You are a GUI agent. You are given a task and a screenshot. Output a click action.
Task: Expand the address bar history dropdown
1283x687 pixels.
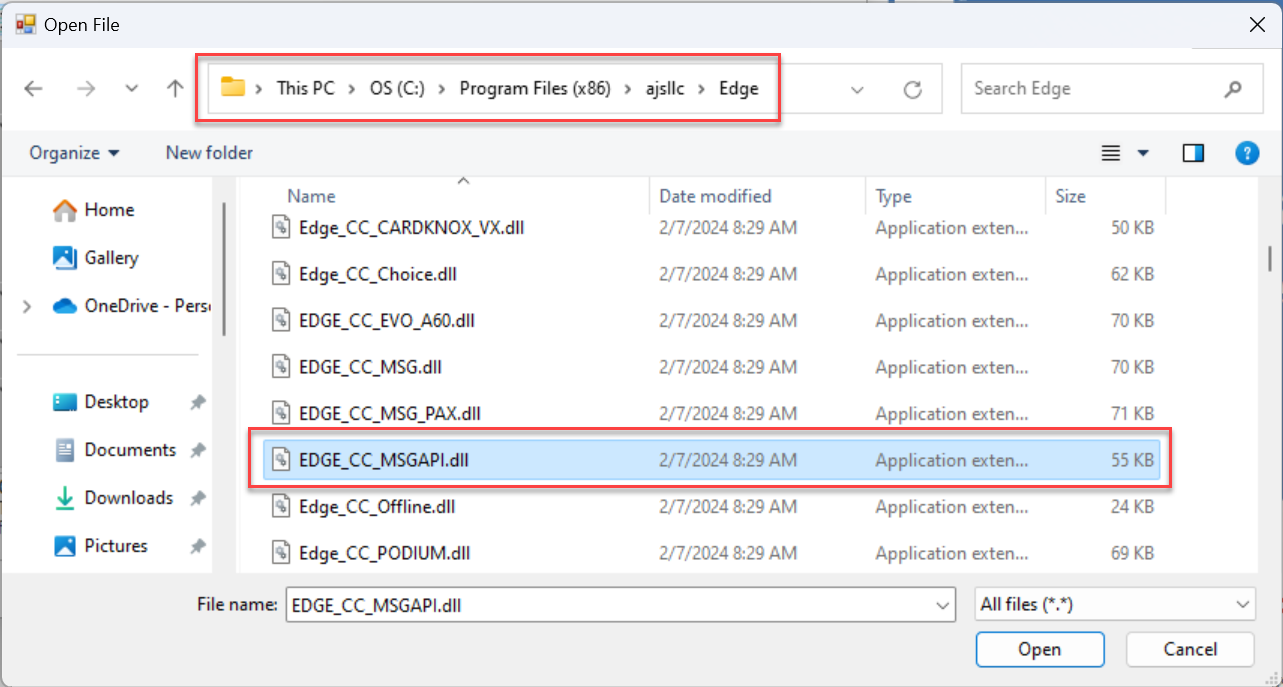click(857, 90)
